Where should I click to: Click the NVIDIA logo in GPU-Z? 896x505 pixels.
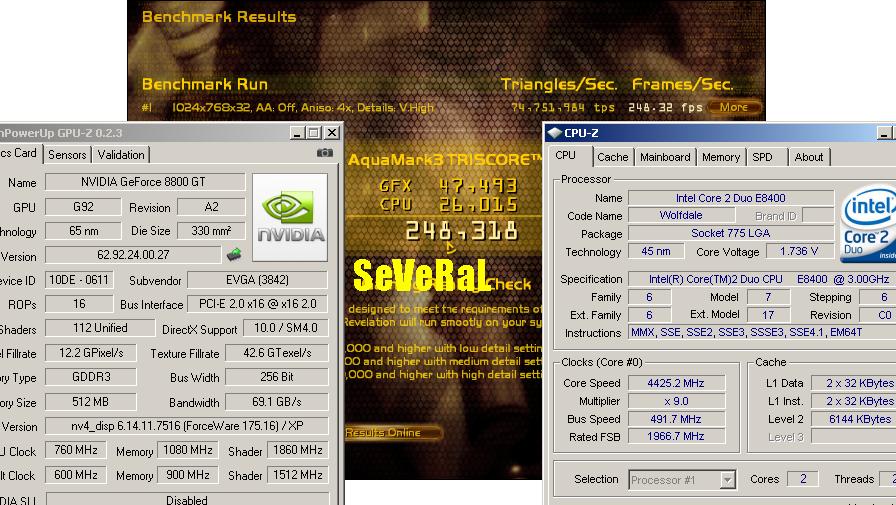(290, 217)
